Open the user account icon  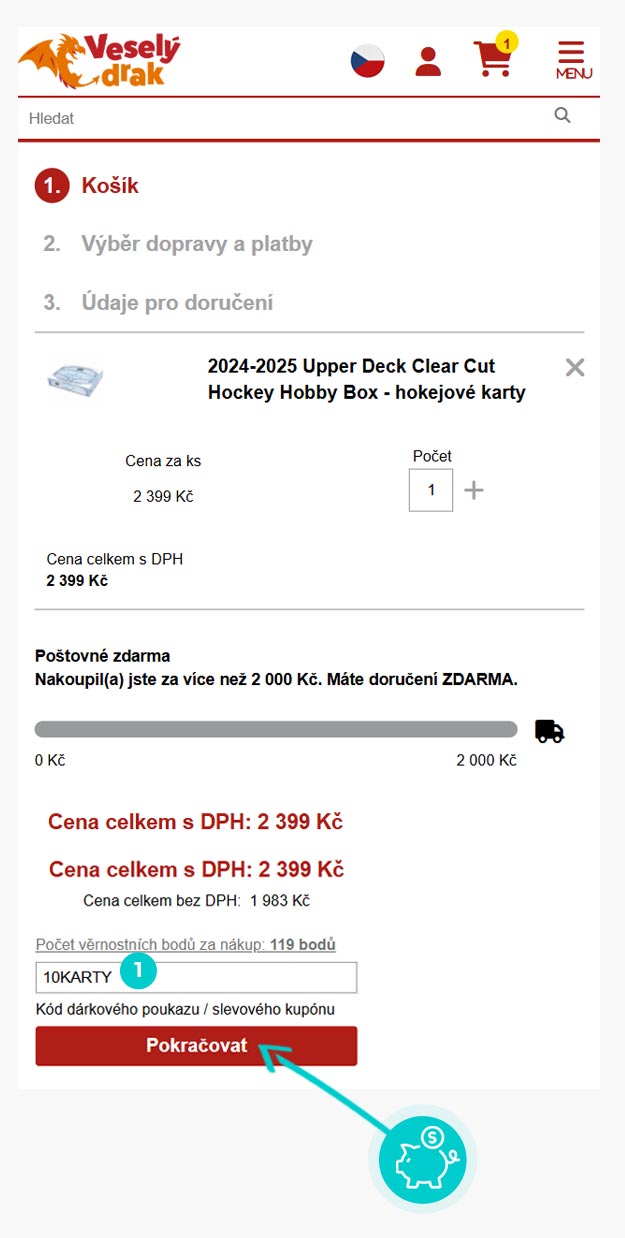click(x=428, y=61)
